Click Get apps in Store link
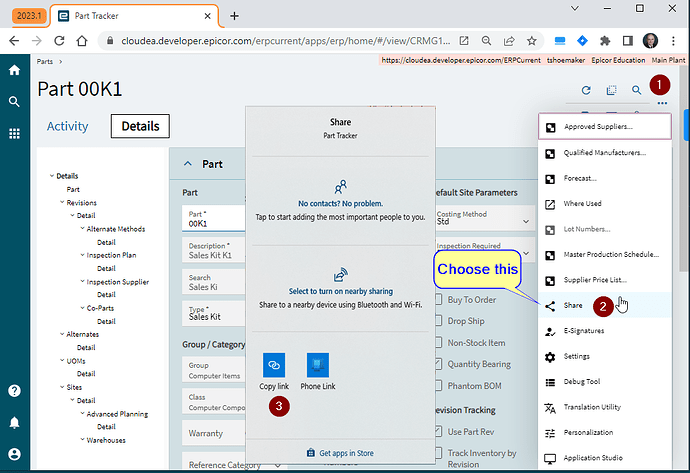The image size is (690, 473). 340,453
